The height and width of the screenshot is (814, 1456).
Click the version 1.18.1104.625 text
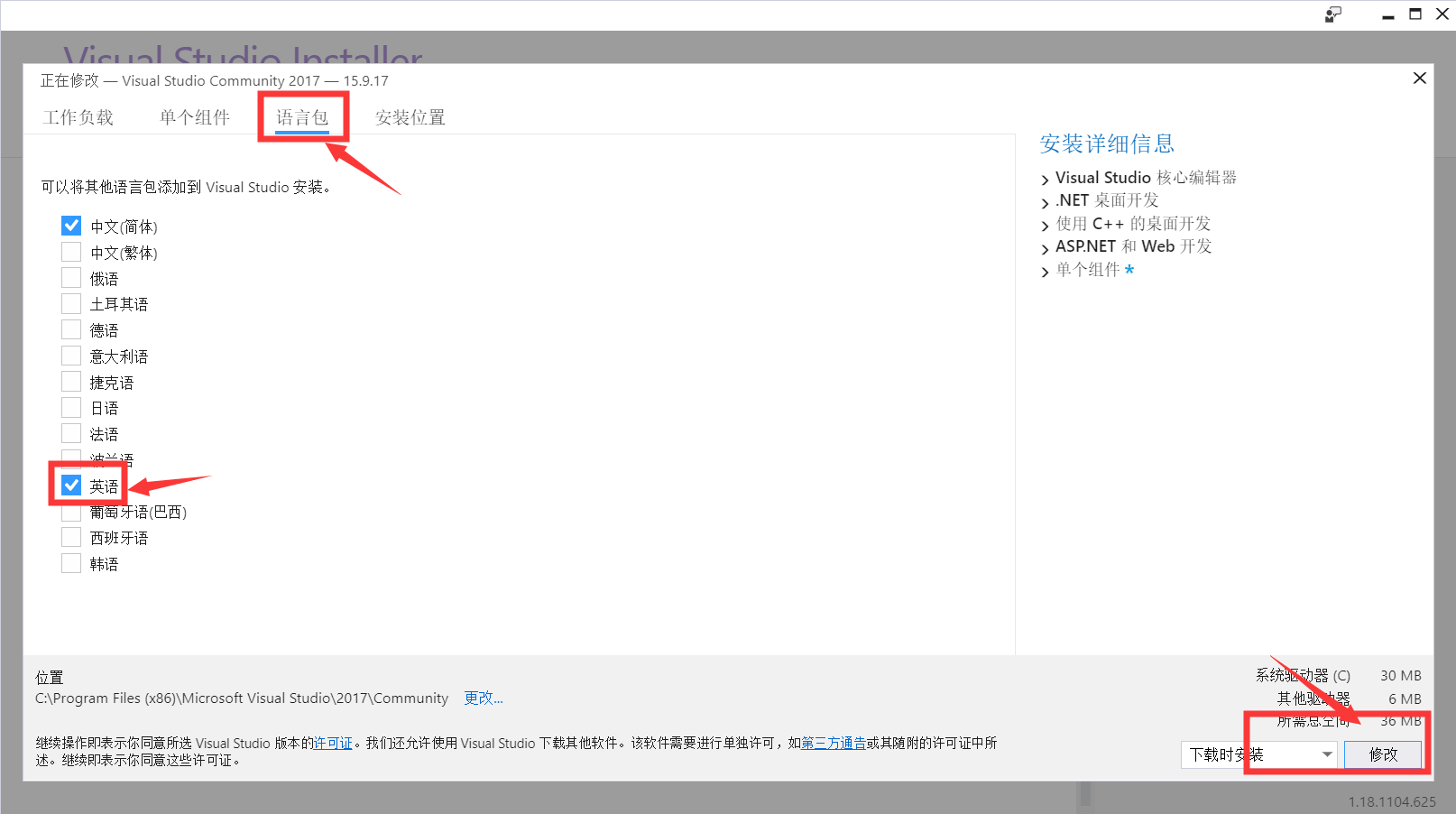pyautogui.click(x=1392, y=801)
